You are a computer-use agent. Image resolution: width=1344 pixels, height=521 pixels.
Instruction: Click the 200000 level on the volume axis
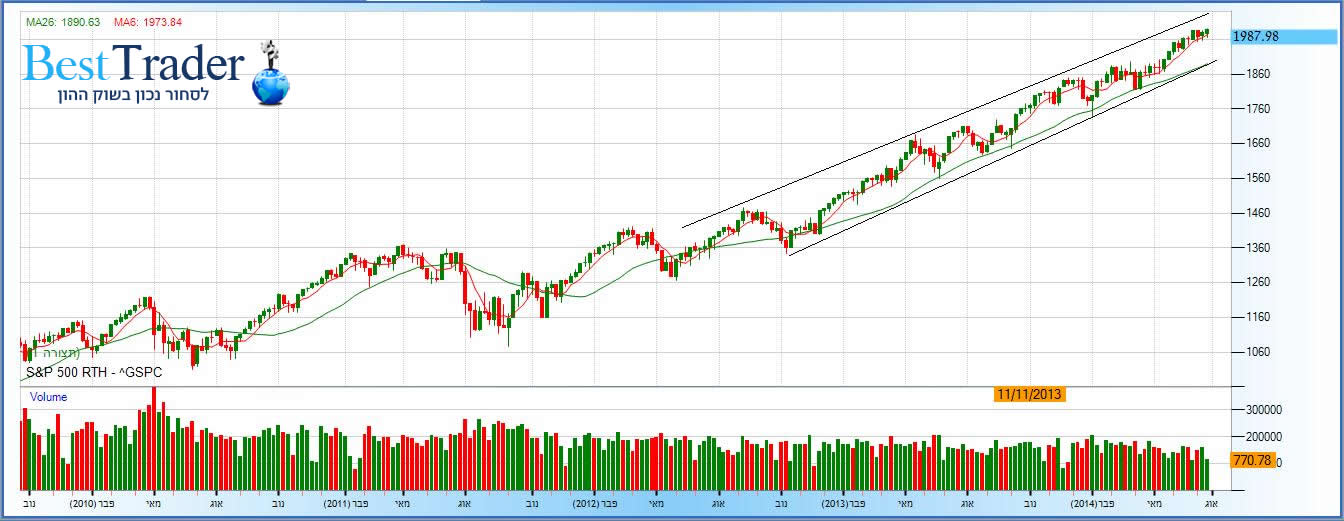click(1260, 437)
